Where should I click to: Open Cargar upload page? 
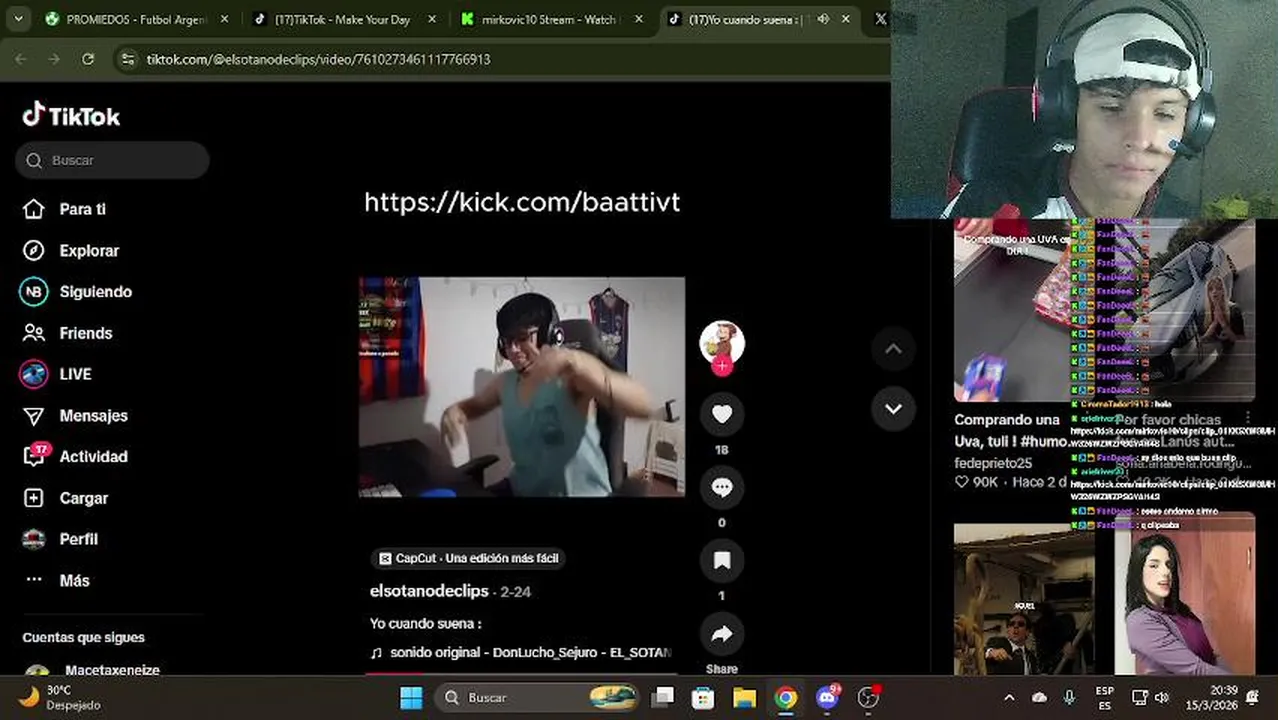click(65, 498)
